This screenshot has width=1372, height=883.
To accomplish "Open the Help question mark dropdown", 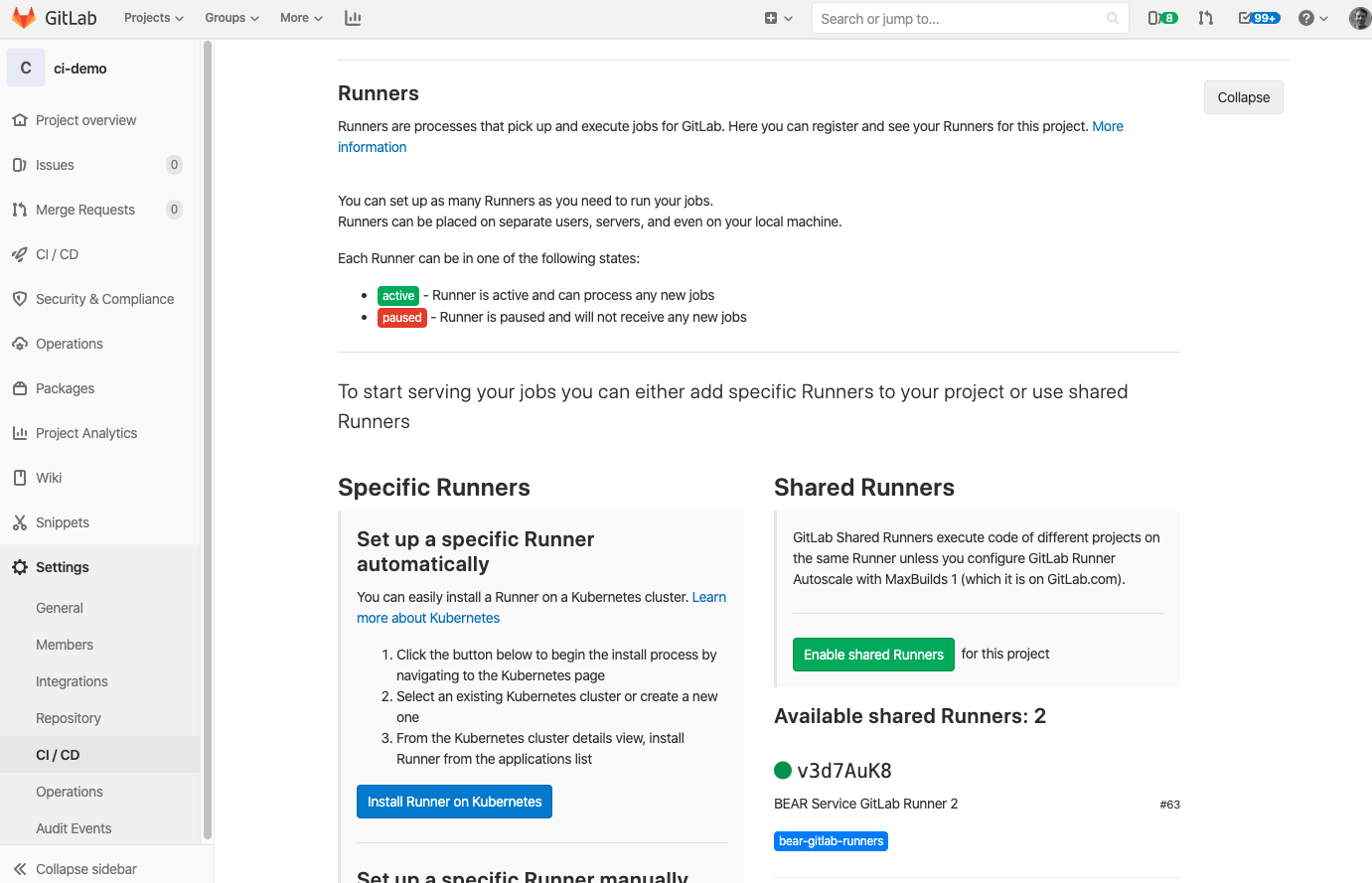I will tap(1312, 18).
